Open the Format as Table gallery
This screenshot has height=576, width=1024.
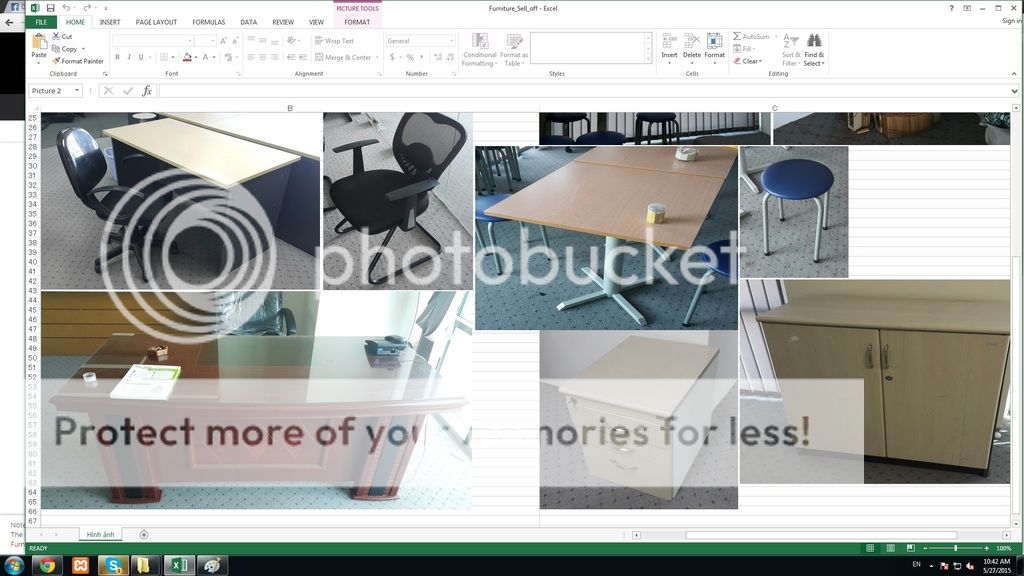(x=514, y=50)
